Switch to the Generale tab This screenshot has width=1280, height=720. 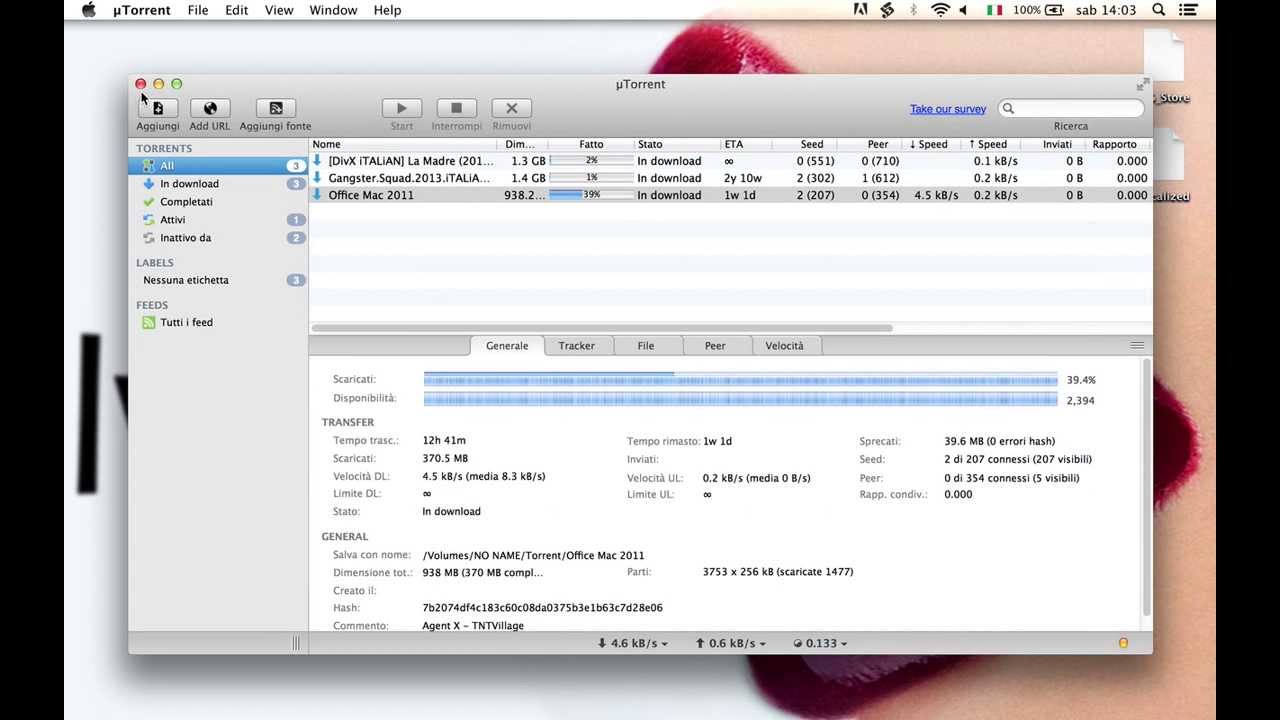[x=507, y=346]
